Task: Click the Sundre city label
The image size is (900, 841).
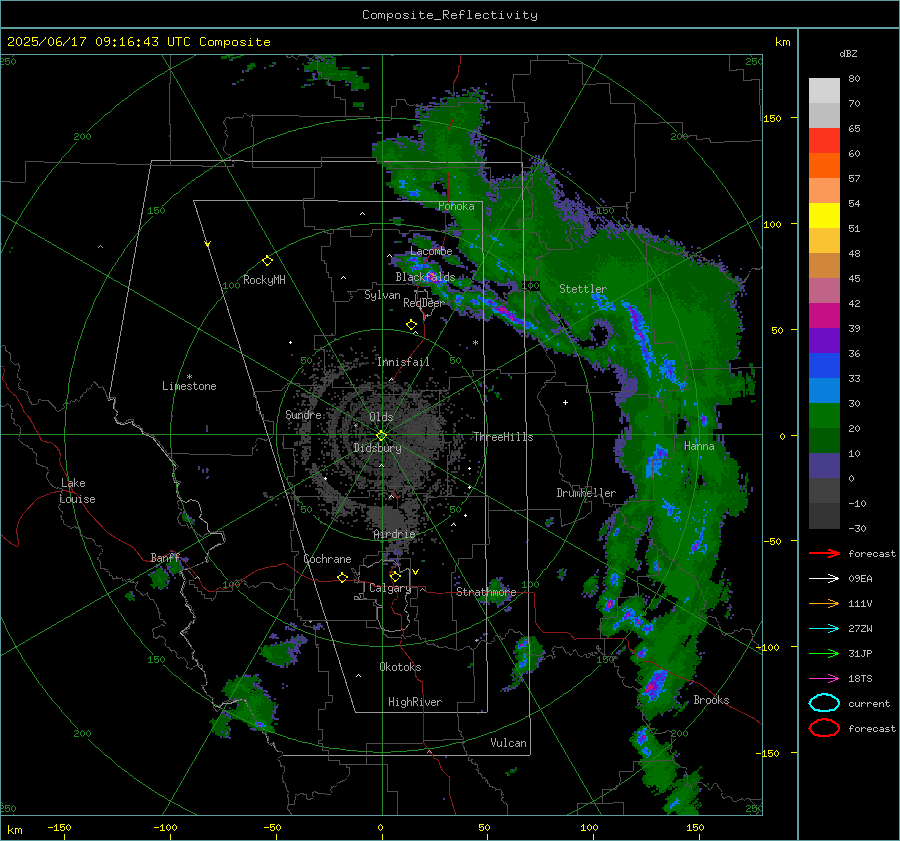Action: tap(303, 414)
